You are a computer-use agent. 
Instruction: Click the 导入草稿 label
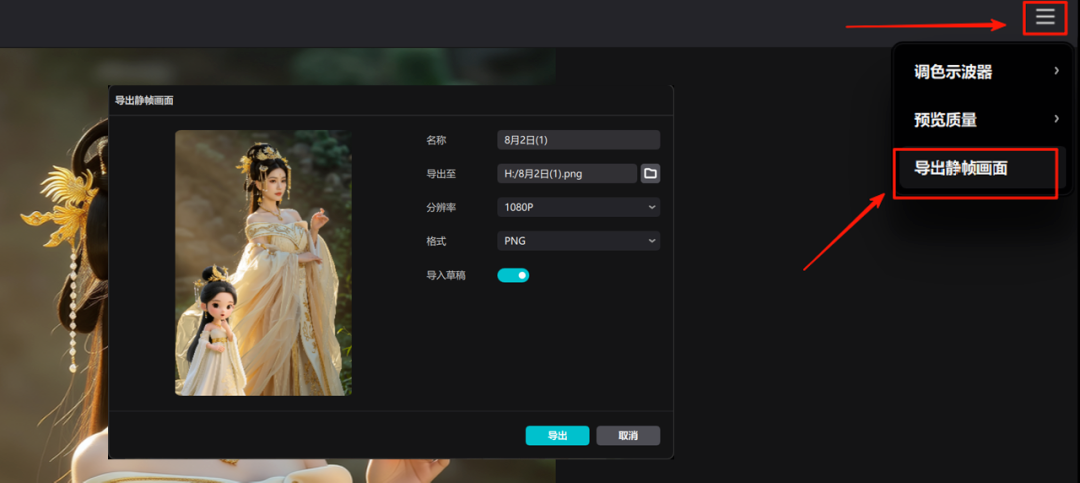446,276
